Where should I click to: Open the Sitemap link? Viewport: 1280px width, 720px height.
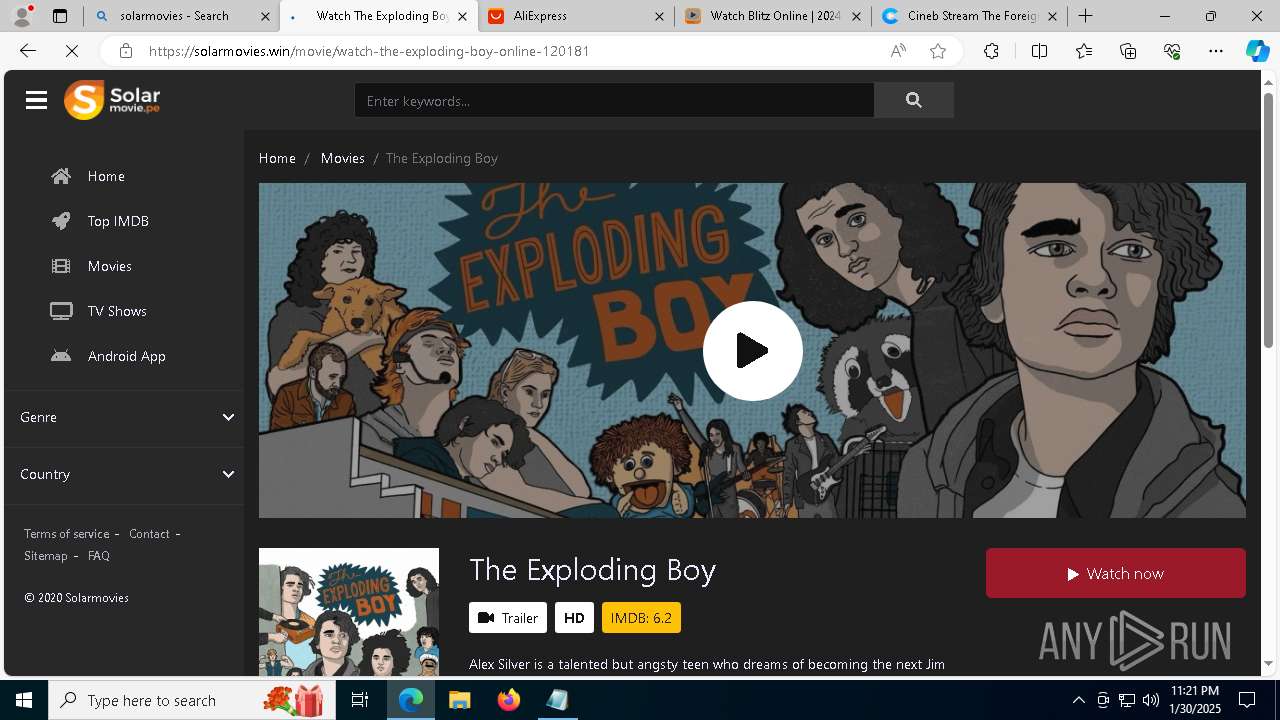click(46, 556)
